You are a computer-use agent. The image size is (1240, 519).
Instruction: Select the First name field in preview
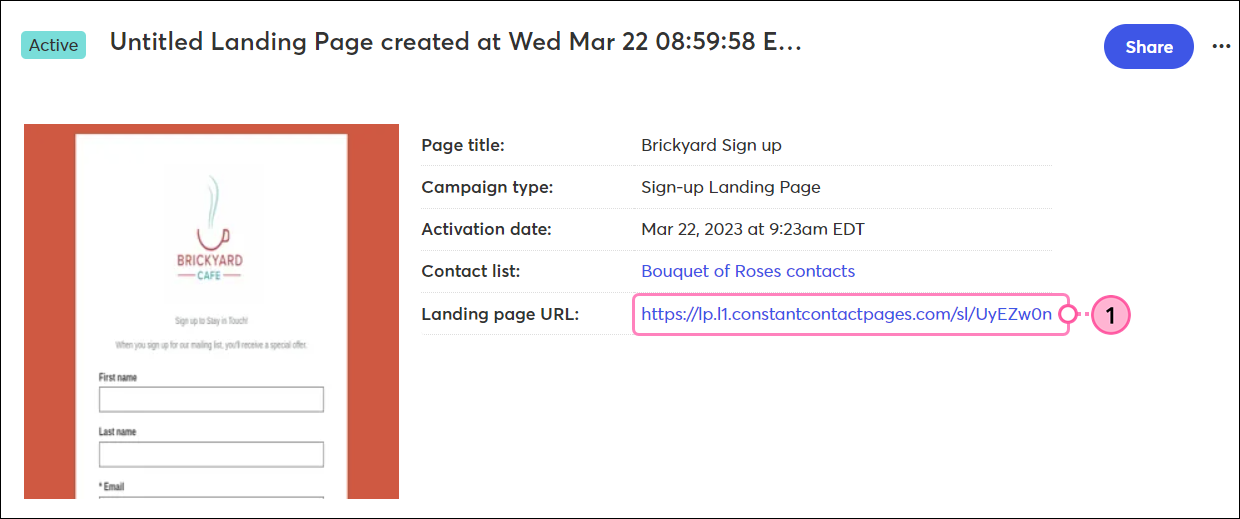(211, 399)
